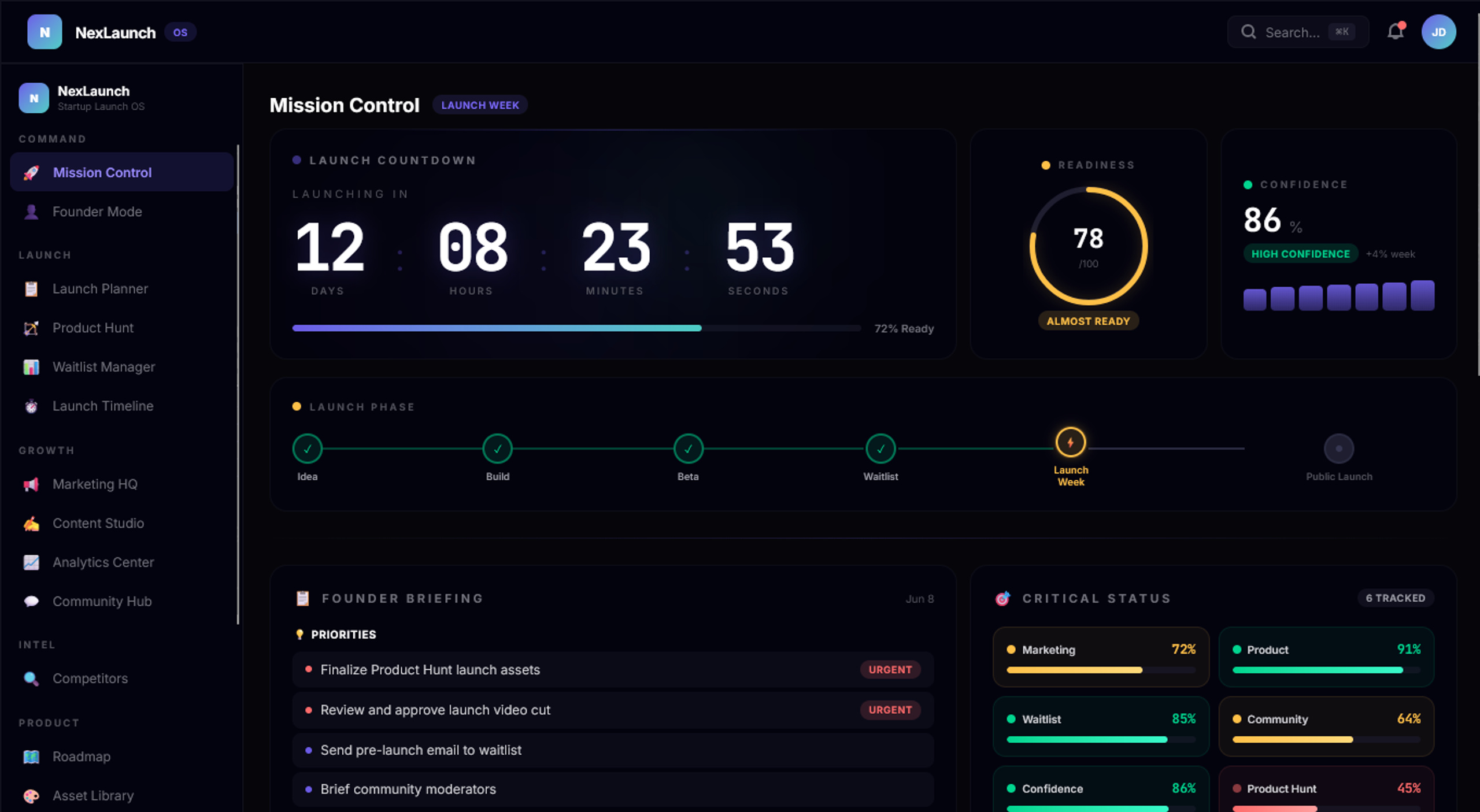Click the NexLaunch logo in the top bar
This screenshot has height=812, width=1480.
(x=45, y=32)
